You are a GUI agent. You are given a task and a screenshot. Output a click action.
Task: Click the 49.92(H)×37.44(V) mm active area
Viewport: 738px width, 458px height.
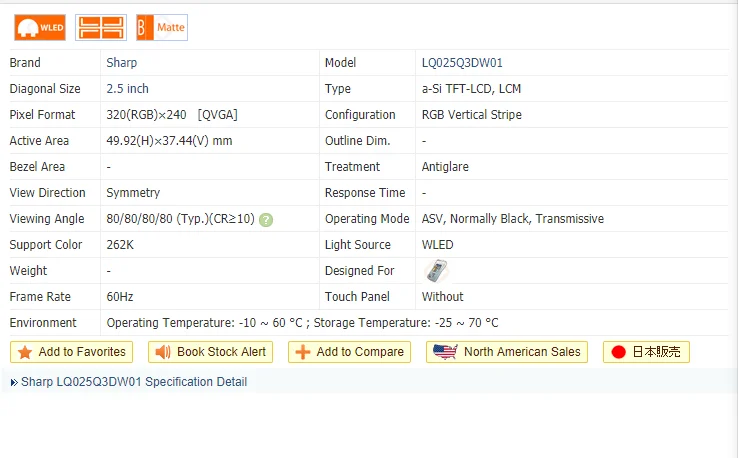pos(169,141)
